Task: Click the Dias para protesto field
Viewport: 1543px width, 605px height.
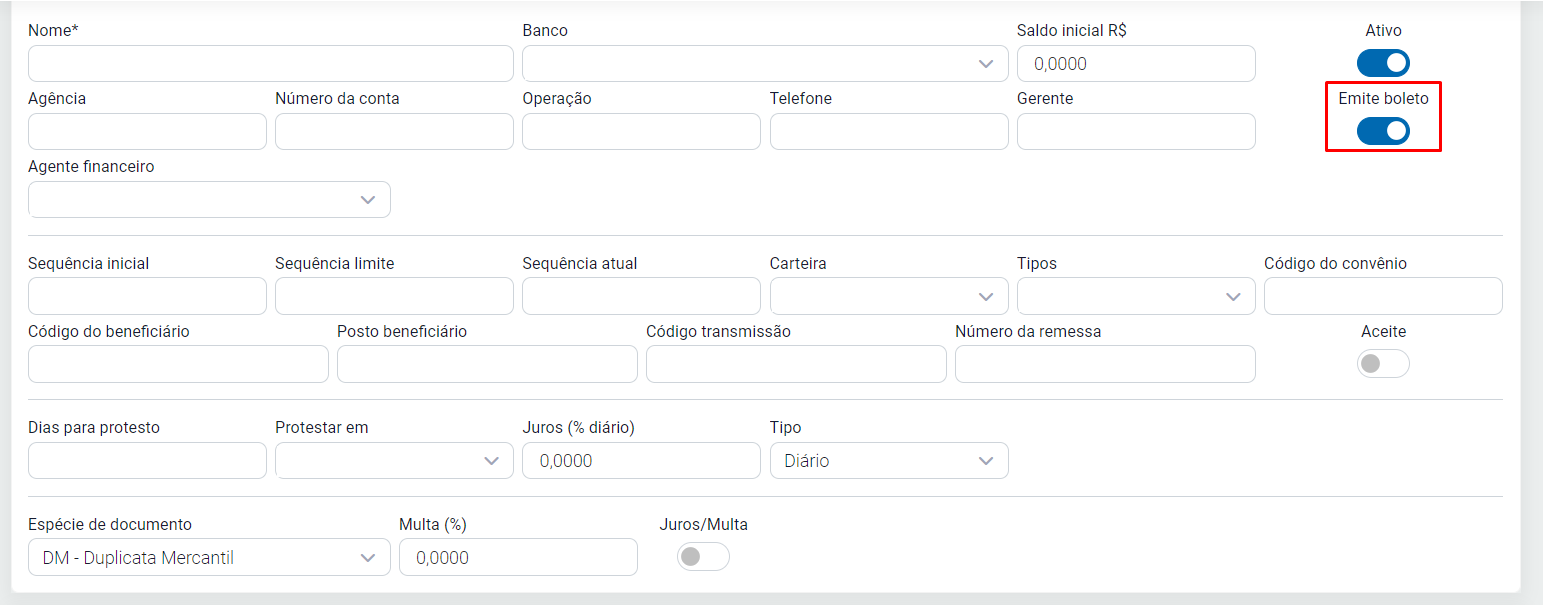Action: [x=147, y=461]
